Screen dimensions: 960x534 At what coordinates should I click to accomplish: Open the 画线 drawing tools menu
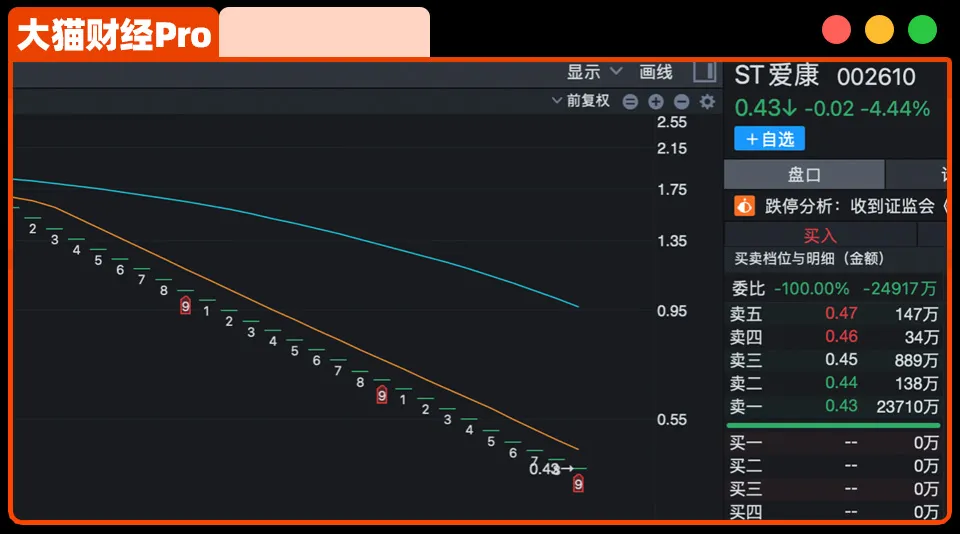coord(656,71)
